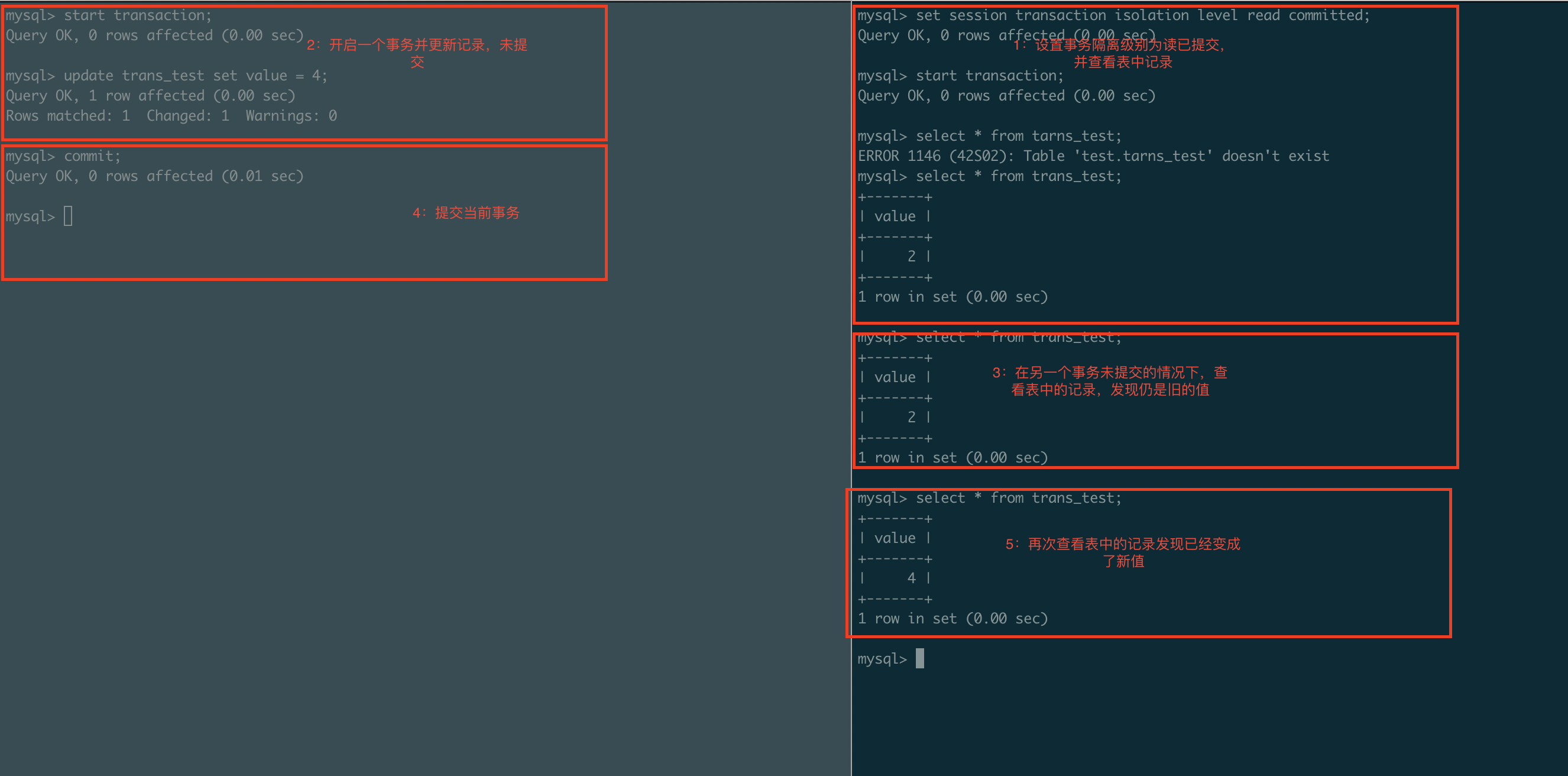The image size is (1568, 776).
Task: Click the last '1 row in set (0.00 sec)' line
Action: click(952, 618)
